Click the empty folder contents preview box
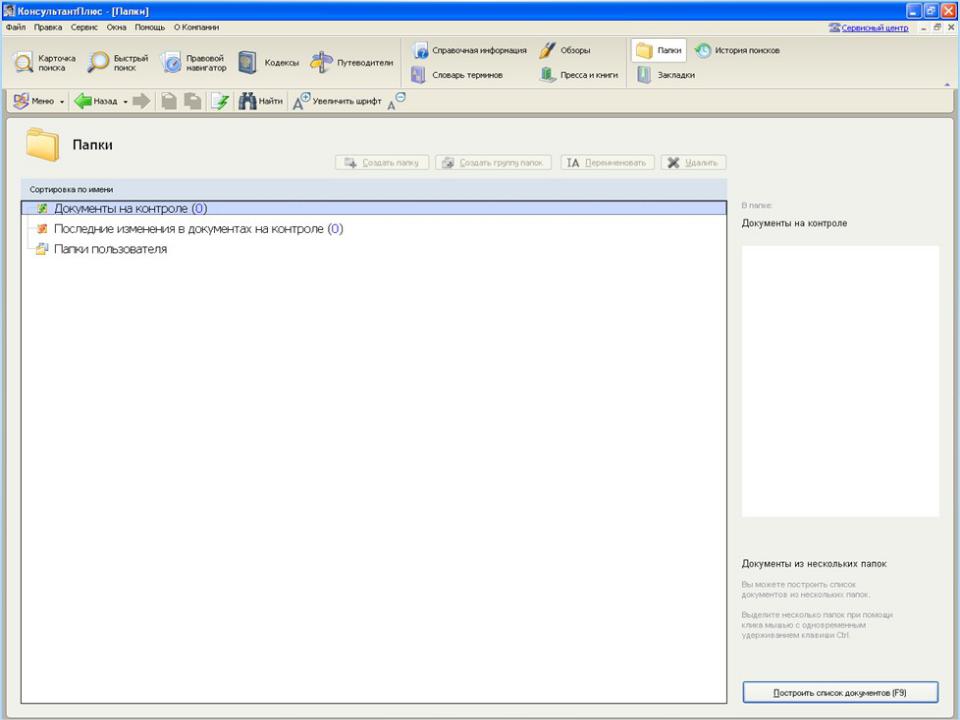This screenshot has height=720, width=960. pyautogui.click(x=840, y=381)
